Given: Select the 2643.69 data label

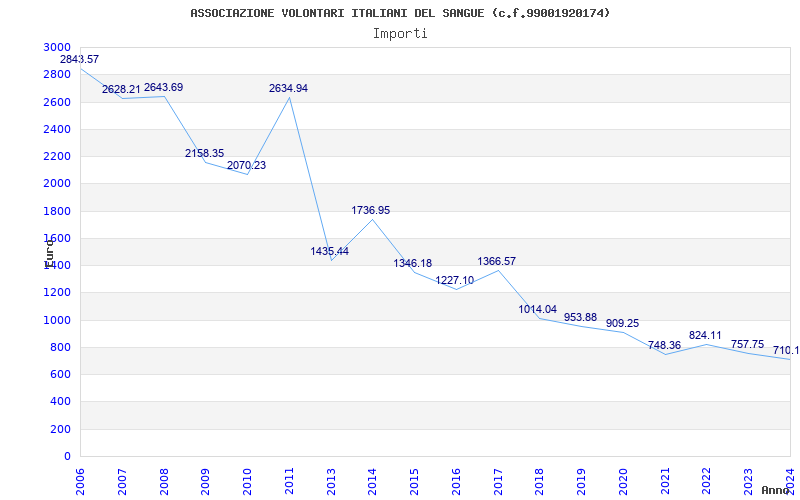Looking at the screenshot, I should [163, 87].
